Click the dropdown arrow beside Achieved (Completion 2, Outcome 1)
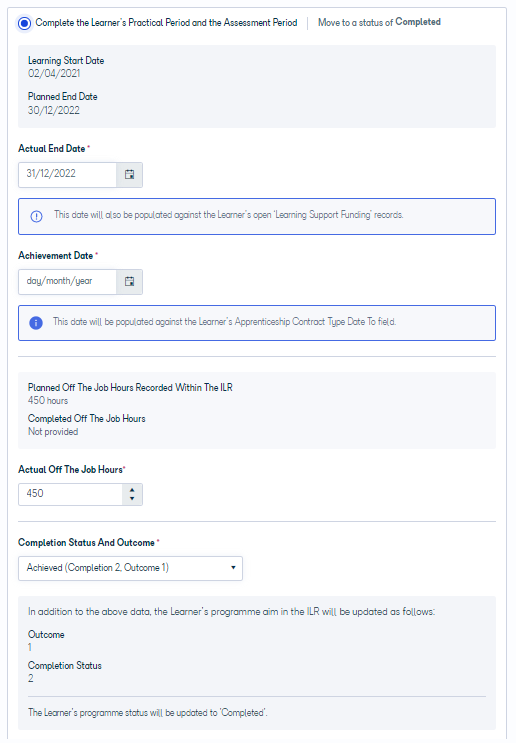Image resolution: width=516 pixels, height=743 pixels. coord(233,568)
